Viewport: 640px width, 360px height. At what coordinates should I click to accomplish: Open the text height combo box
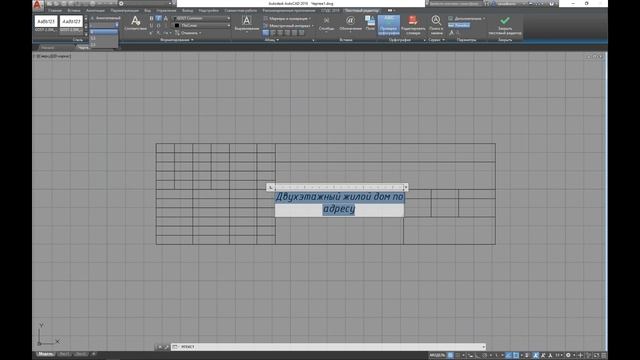(x=104, y=25)
